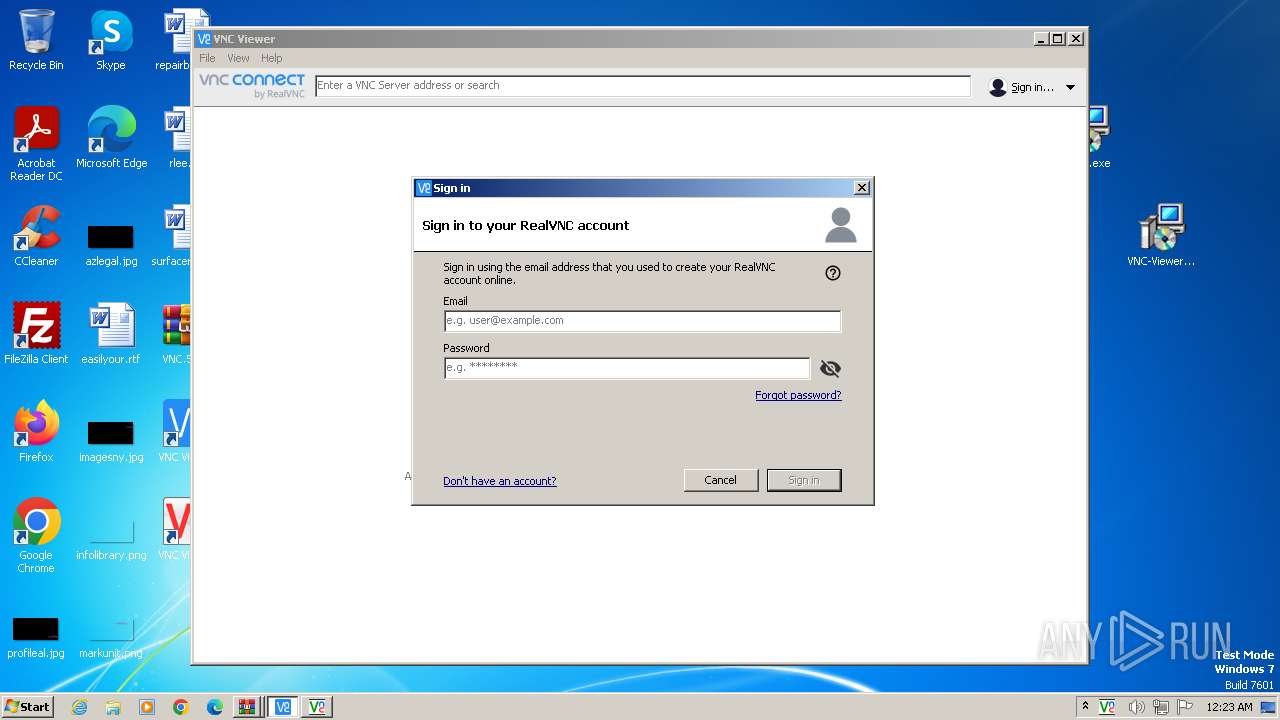1280x720 pixels.
Task: Open the Don't have an account link
Action: click(500, 481)
